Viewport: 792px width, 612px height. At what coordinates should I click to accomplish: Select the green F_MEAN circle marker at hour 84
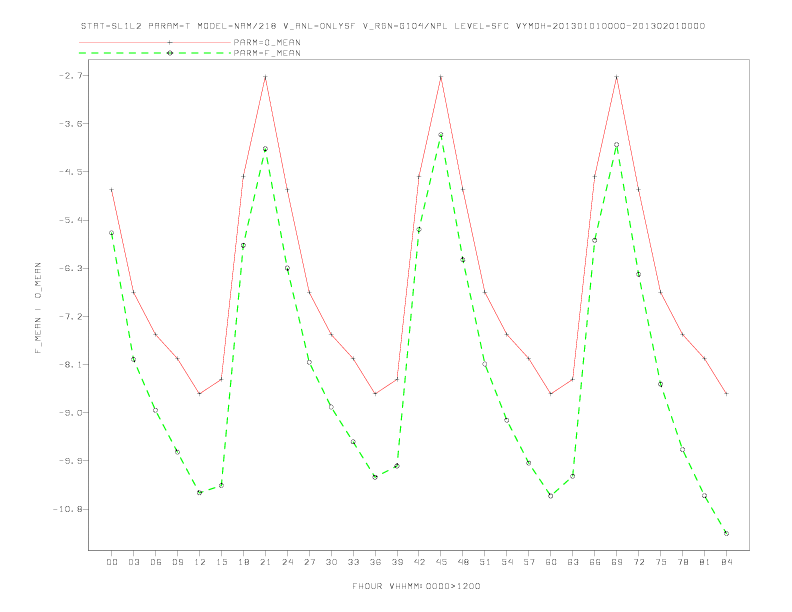(726, 533)
